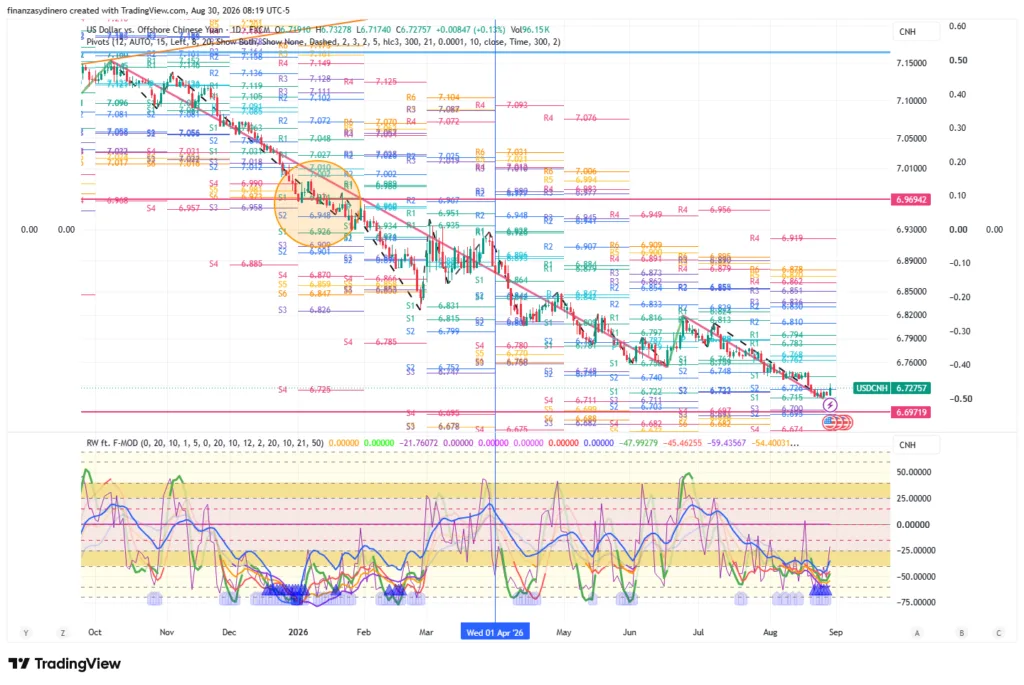1024x685 pixels.
Task: Click 6.93000 on the price axis
Action: (x=912, y=230)
